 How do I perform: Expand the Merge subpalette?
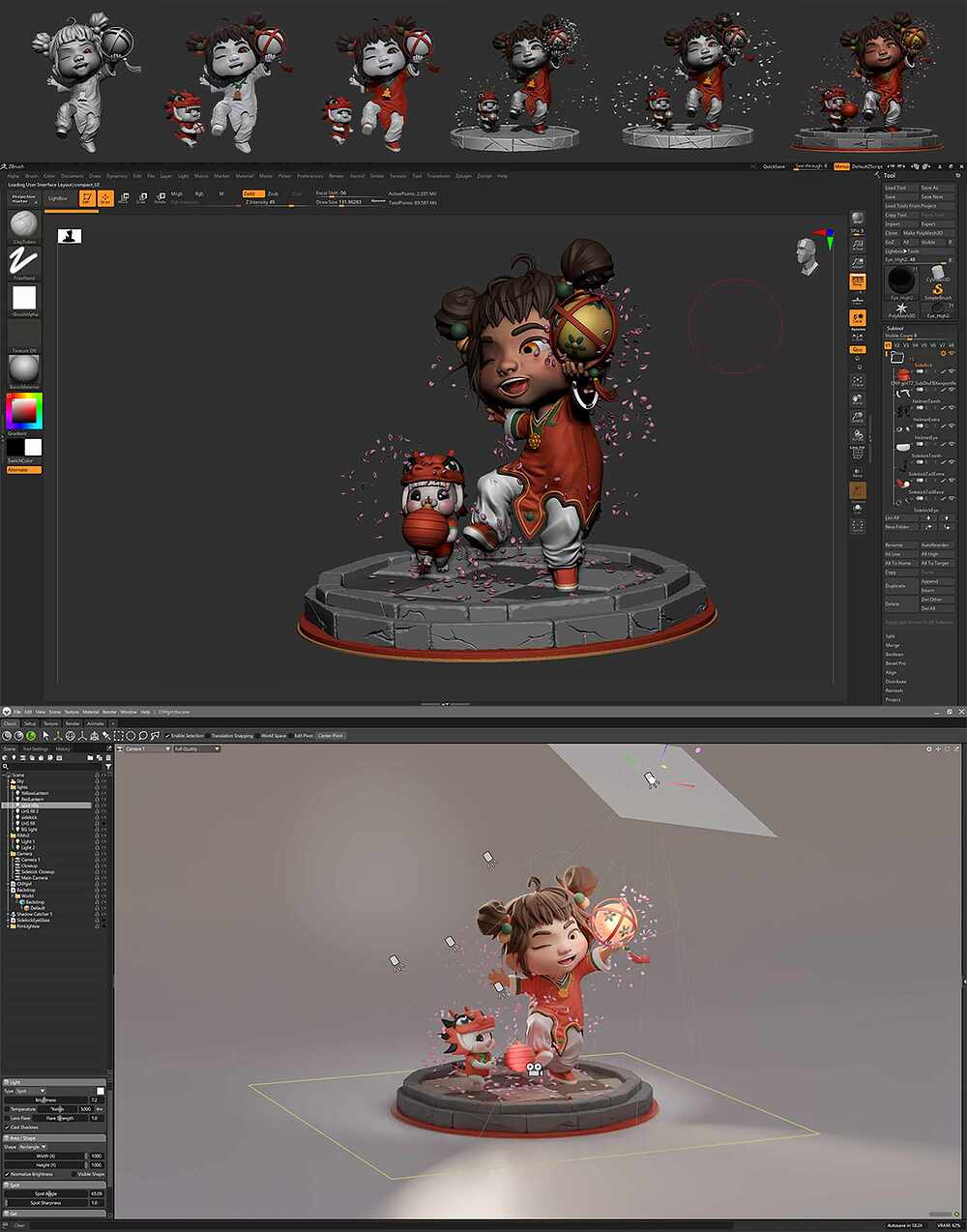point(893,645)
